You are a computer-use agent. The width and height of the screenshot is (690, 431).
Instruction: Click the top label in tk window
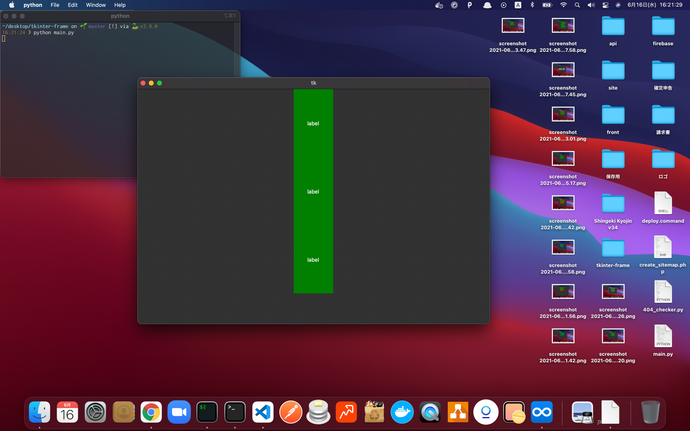click(313, 124)
